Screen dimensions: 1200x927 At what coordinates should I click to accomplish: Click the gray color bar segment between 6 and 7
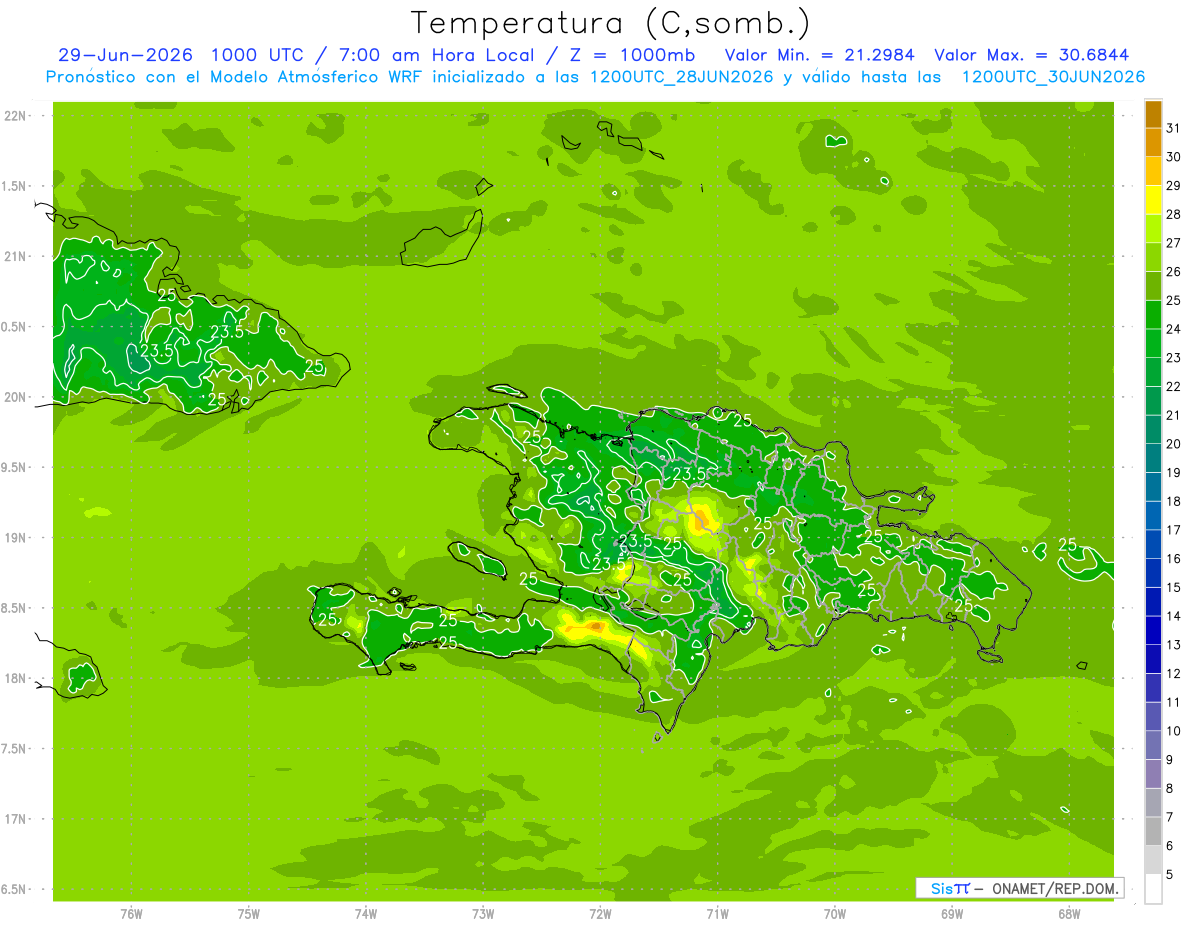[x=1154, y=831]
